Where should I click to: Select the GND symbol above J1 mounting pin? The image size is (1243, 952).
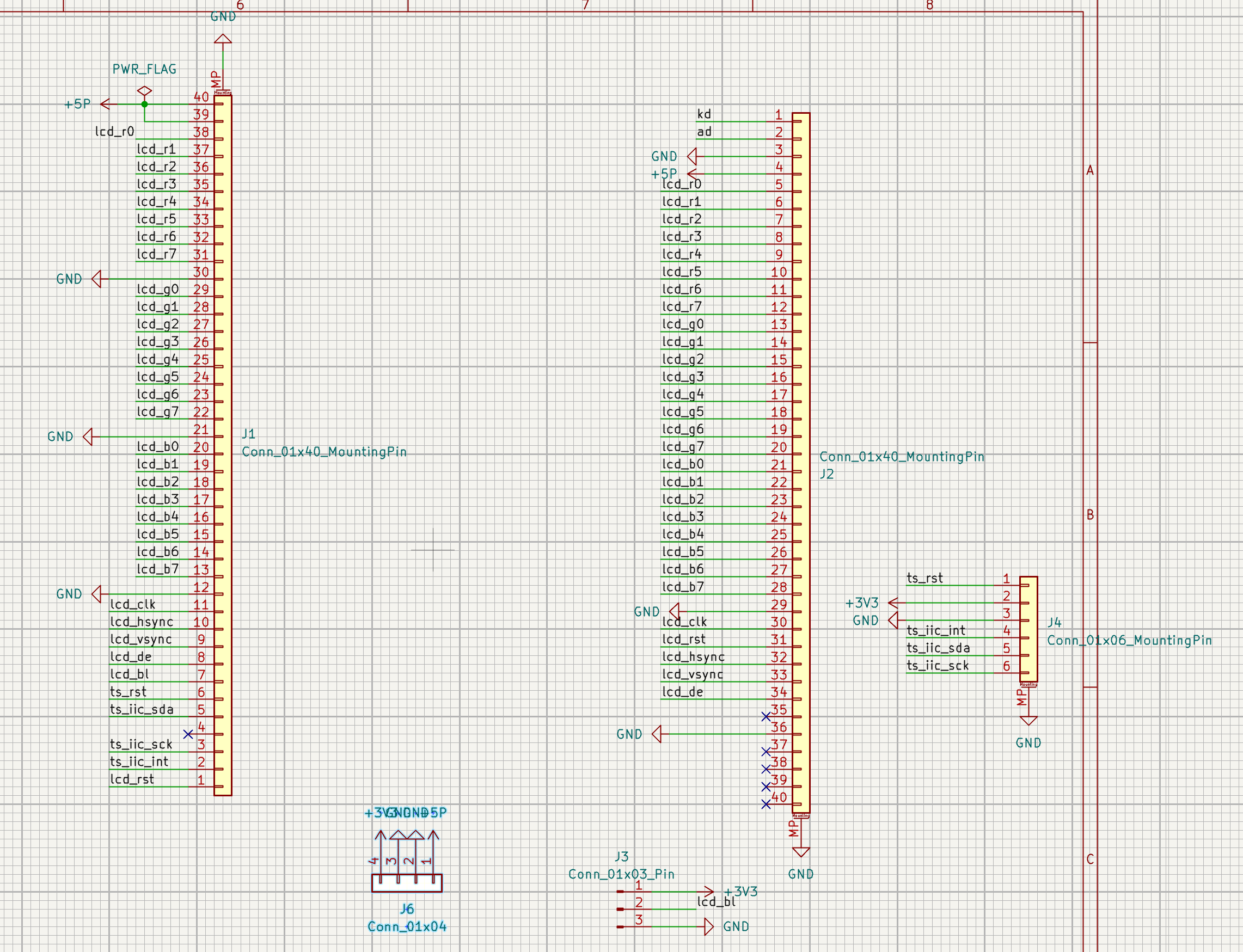pos(223,39)
